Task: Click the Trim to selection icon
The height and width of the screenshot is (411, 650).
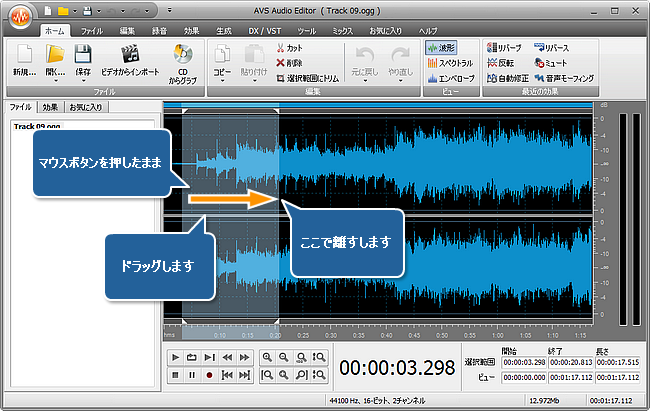Action: click(x=280, y=76)
